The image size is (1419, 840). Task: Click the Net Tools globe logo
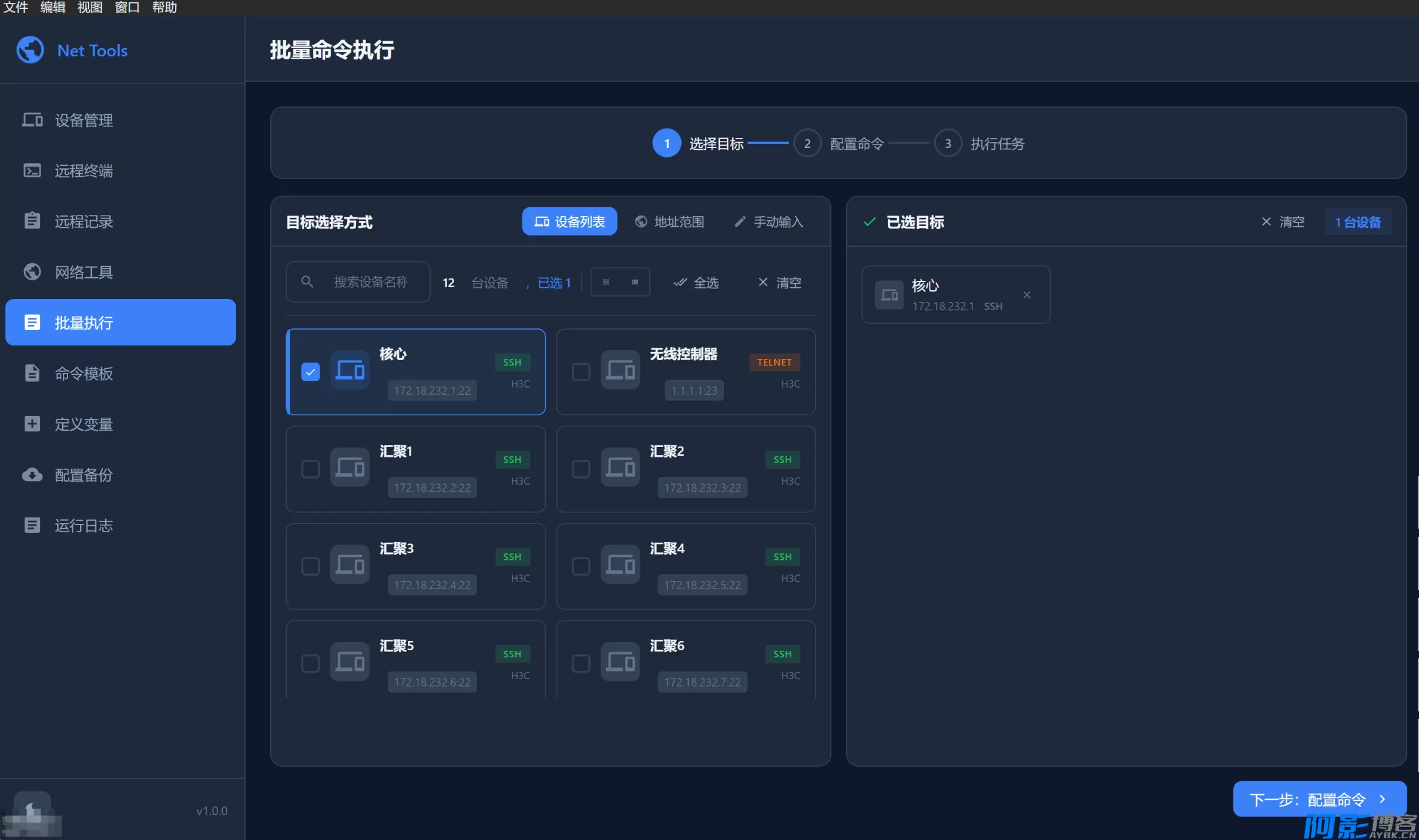(30, 51)
